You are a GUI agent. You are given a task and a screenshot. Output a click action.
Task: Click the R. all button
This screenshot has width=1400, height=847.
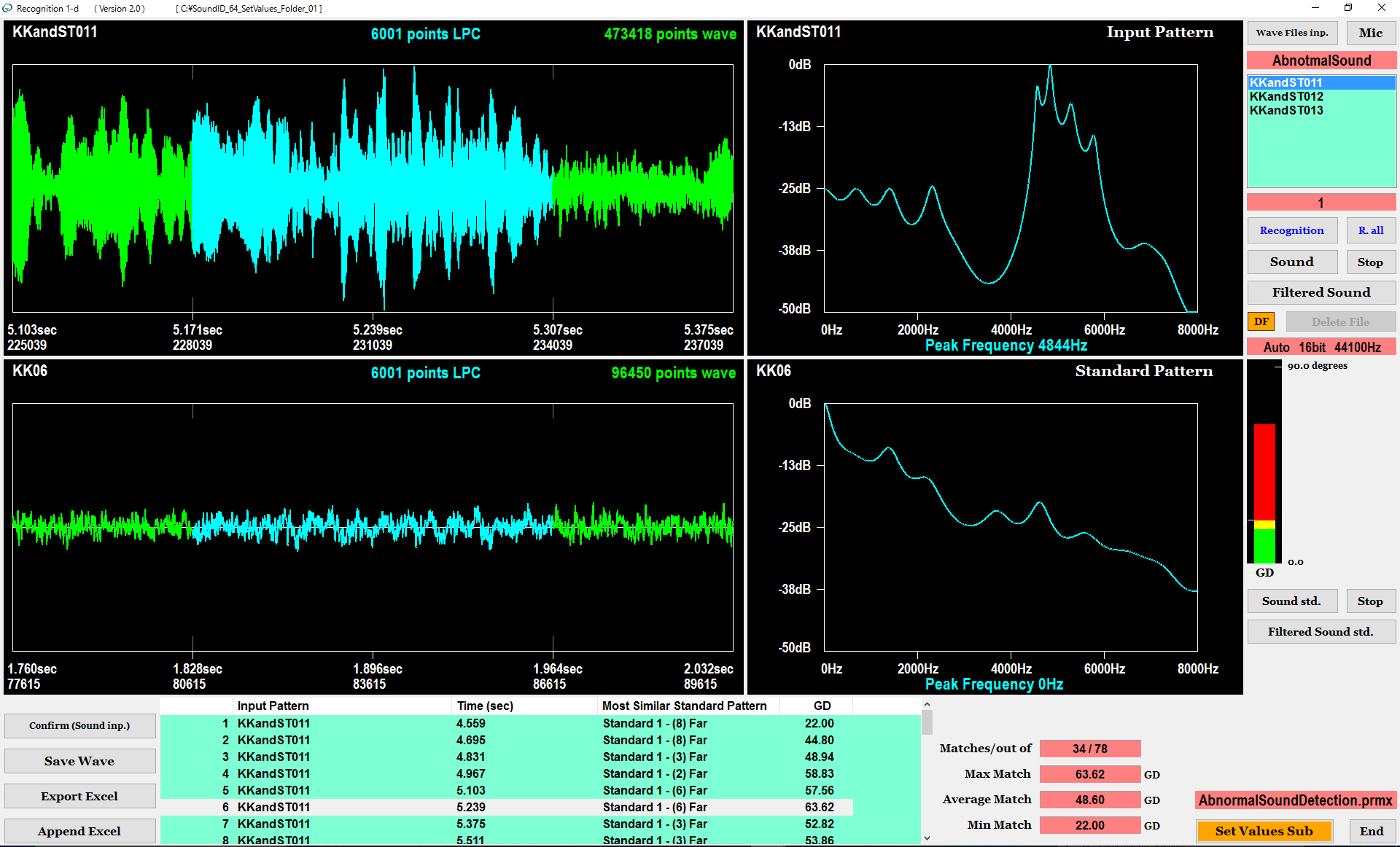[x=1370, y=230]
